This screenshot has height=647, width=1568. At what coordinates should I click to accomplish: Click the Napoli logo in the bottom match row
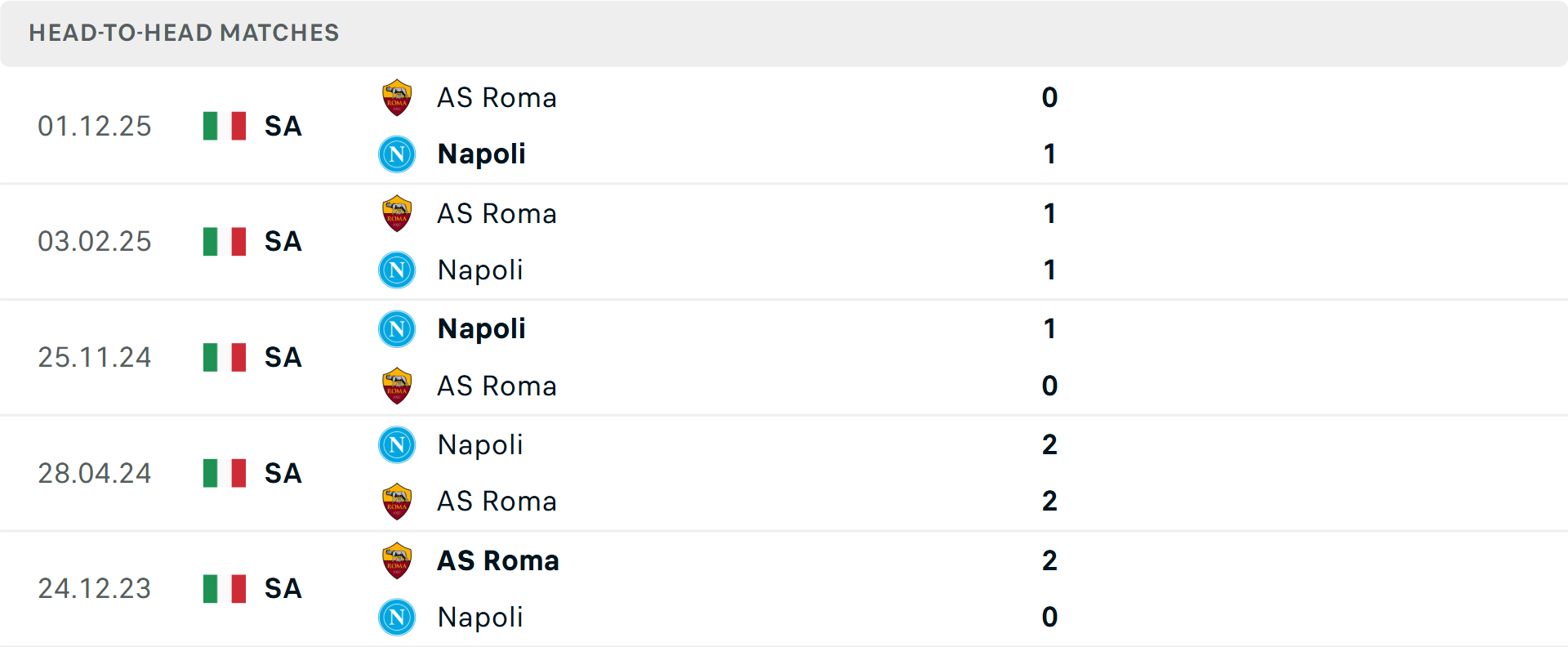[x=397, y=618]
